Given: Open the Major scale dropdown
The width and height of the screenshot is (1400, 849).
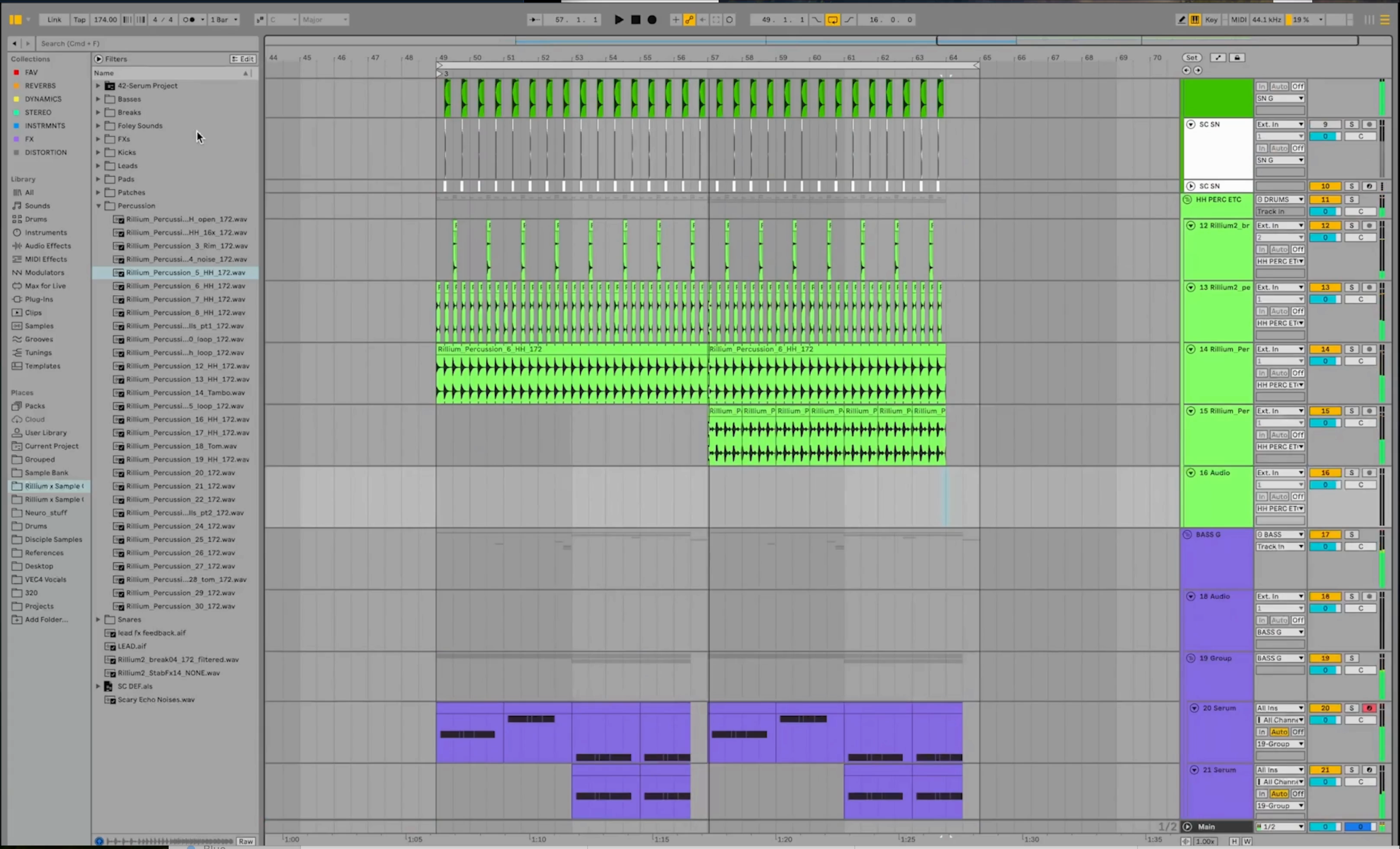Looking at the screenshot, I should tap(324, 19).
